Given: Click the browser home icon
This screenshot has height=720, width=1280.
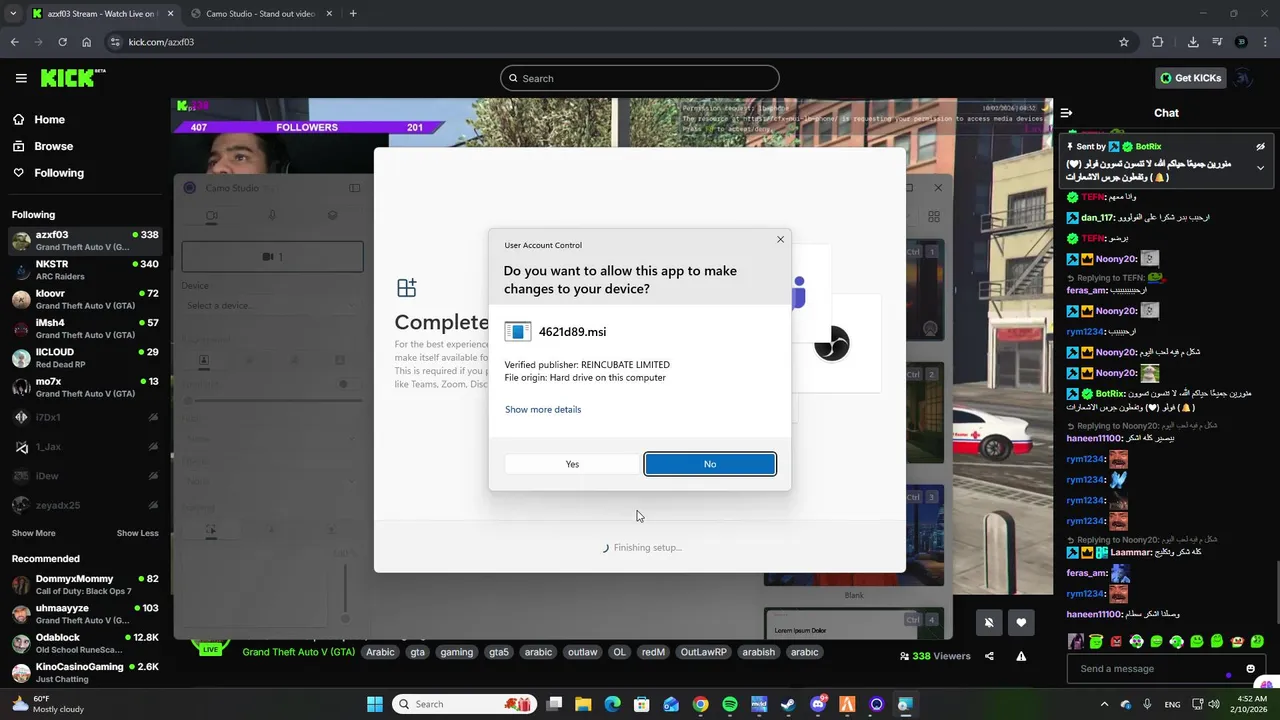Looking at the screenshot, I should [87, 42].
